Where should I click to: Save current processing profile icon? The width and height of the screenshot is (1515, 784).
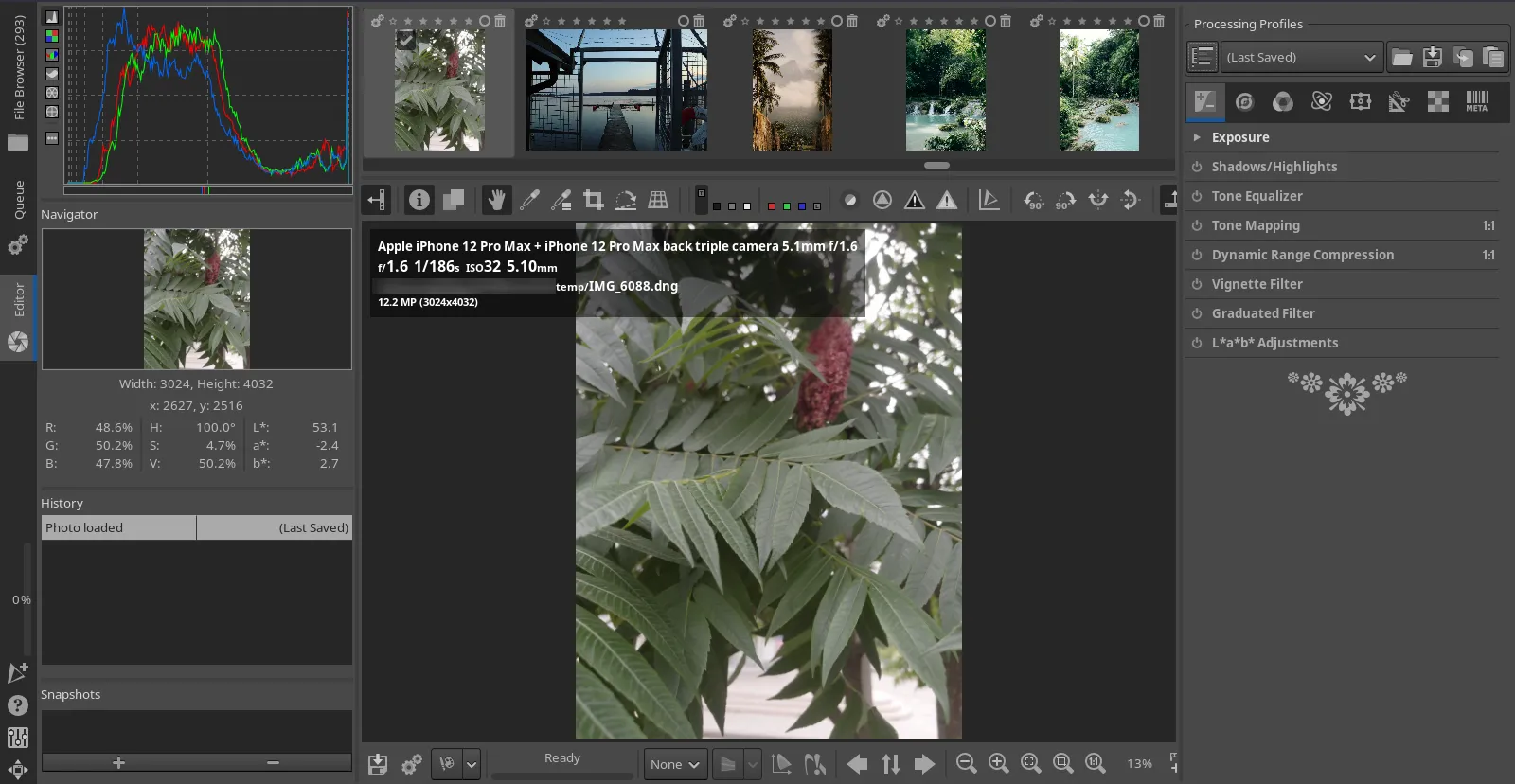(x=1433, y=57)
